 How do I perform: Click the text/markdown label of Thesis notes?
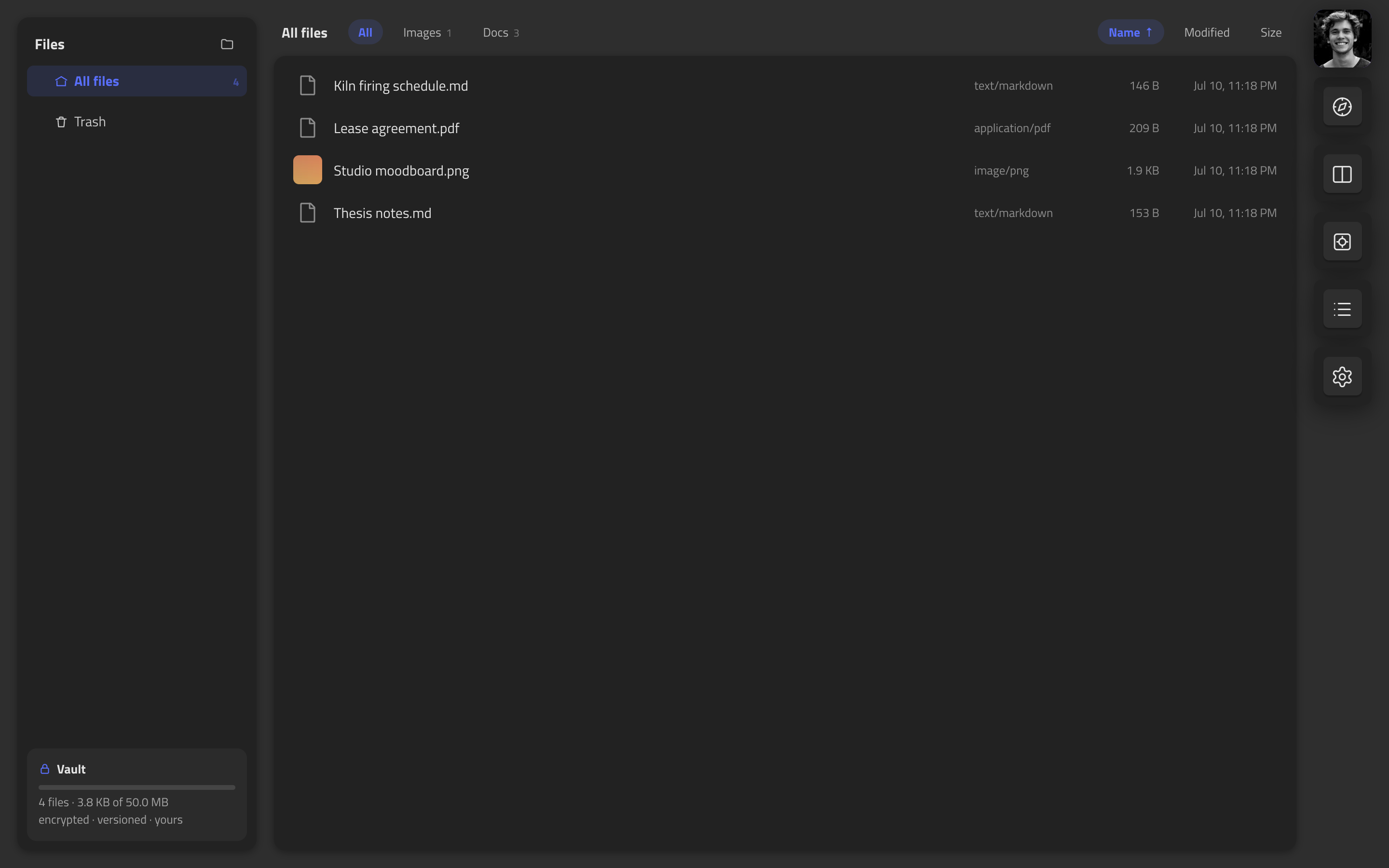point(1013,213)
